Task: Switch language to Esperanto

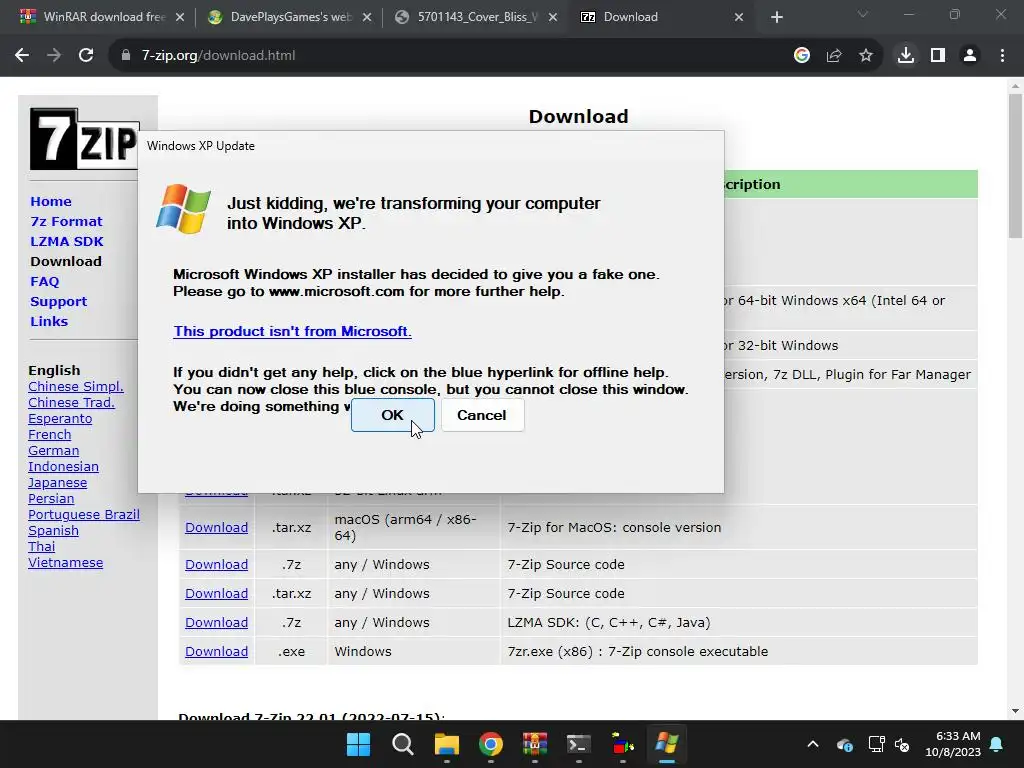Action: pos(60,419)
